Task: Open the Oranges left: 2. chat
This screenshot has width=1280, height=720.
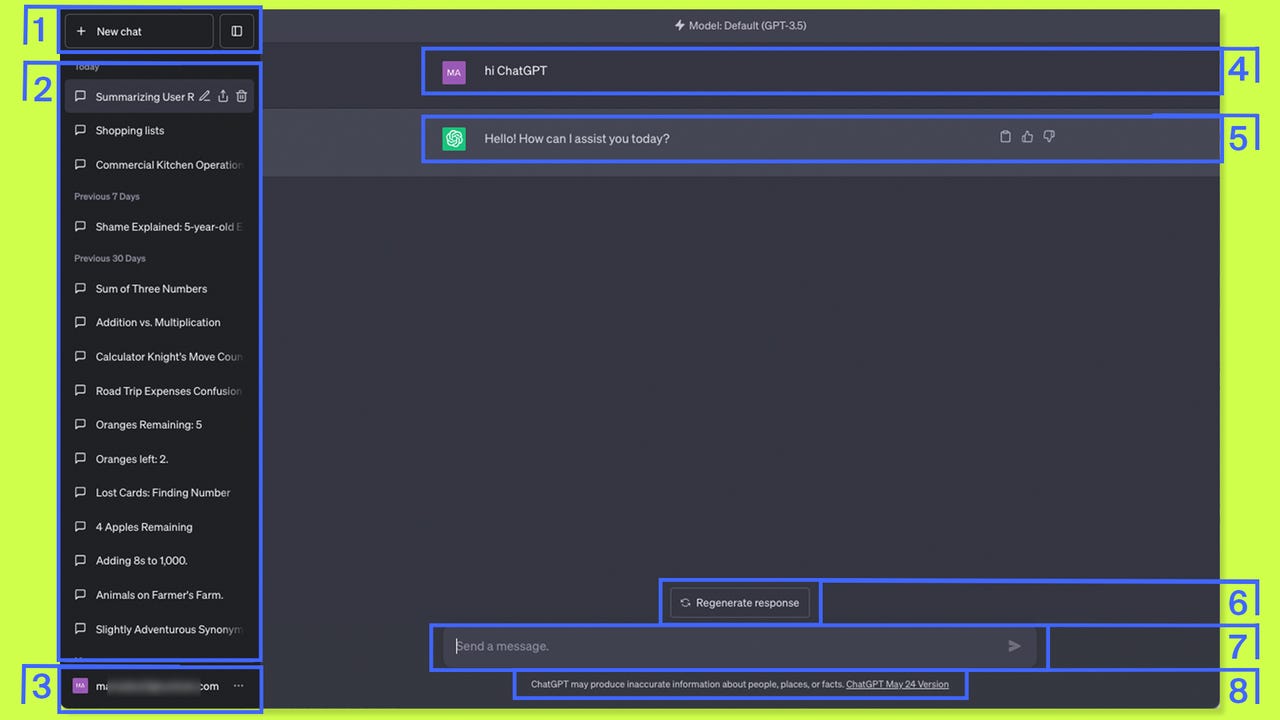Action: coord(159,459)
